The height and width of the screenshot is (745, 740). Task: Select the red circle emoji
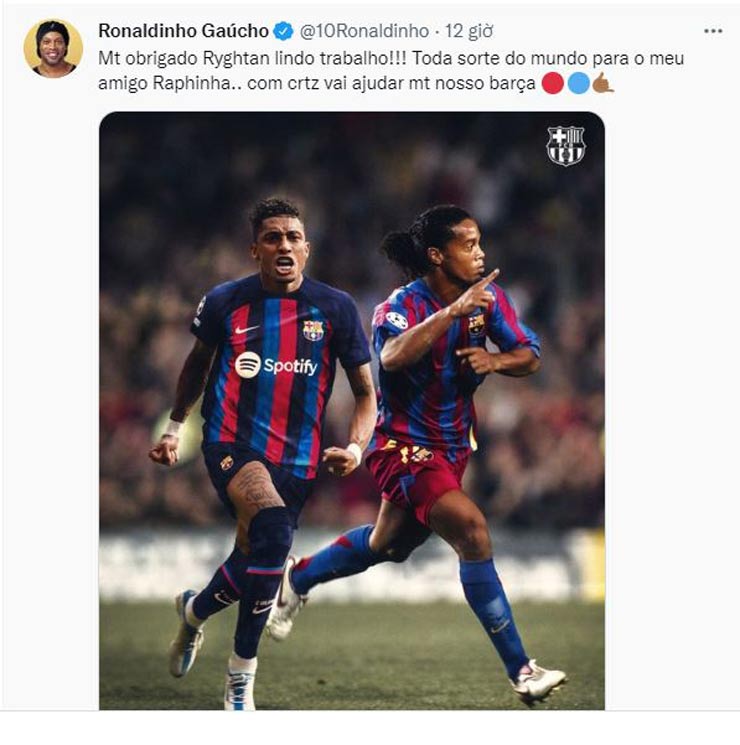(553, 83)
